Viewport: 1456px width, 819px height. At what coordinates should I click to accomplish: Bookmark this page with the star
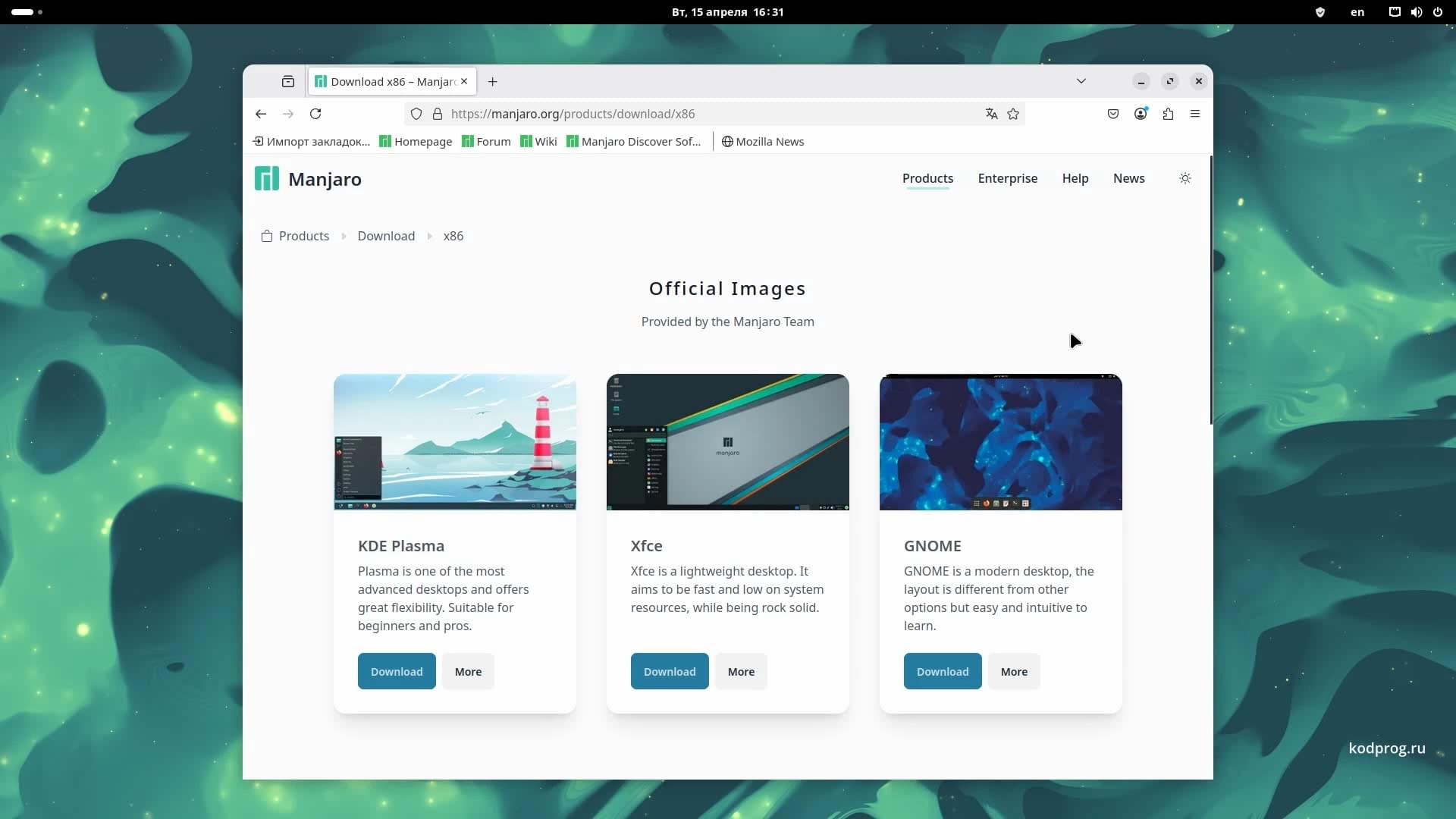(1013, 114)
